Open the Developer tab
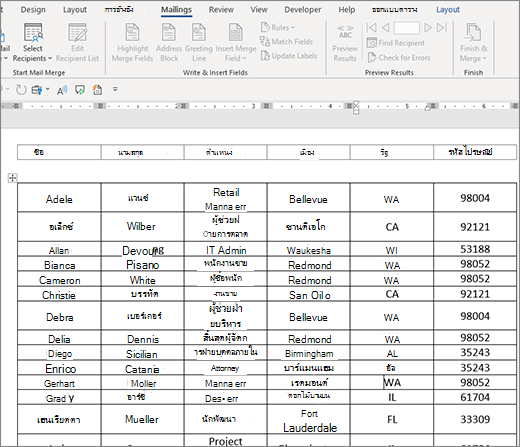 click(x=303, y=10)
